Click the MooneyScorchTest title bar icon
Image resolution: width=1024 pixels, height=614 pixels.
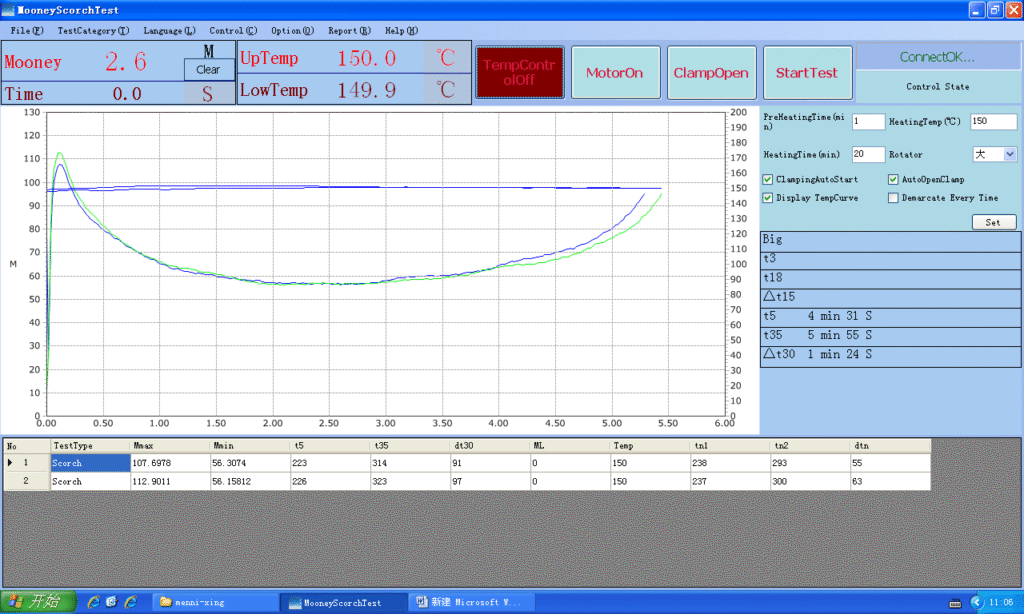click(x=9, y=9)
